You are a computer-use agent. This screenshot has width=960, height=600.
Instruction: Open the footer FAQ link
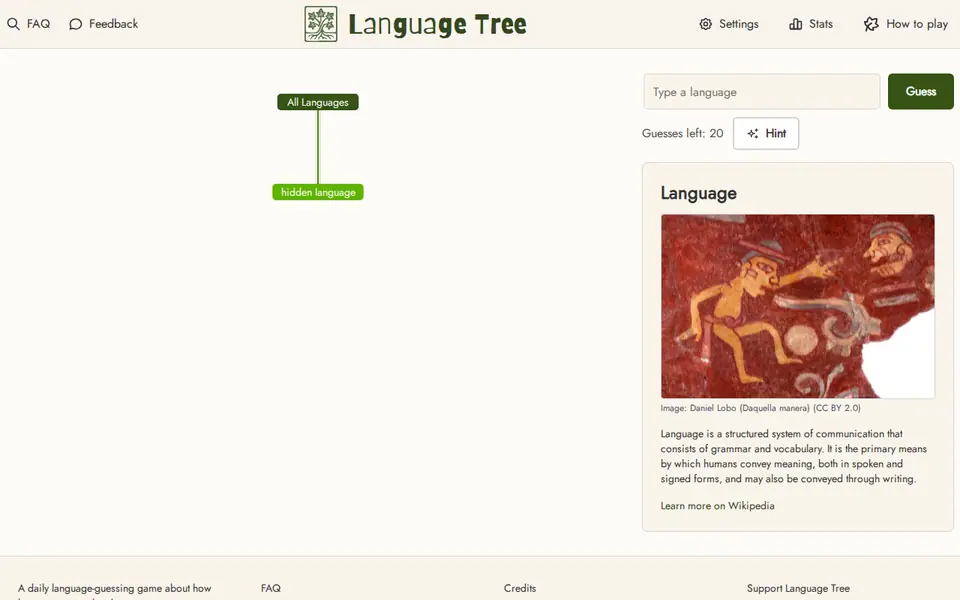point(271,588)
